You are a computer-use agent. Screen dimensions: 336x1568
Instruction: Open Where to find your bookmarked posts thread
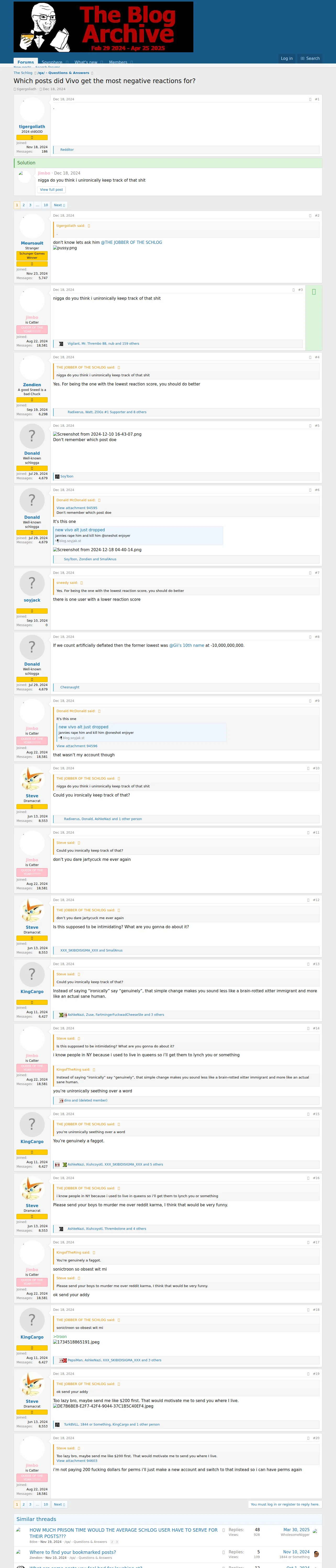tap(72, 1552)
